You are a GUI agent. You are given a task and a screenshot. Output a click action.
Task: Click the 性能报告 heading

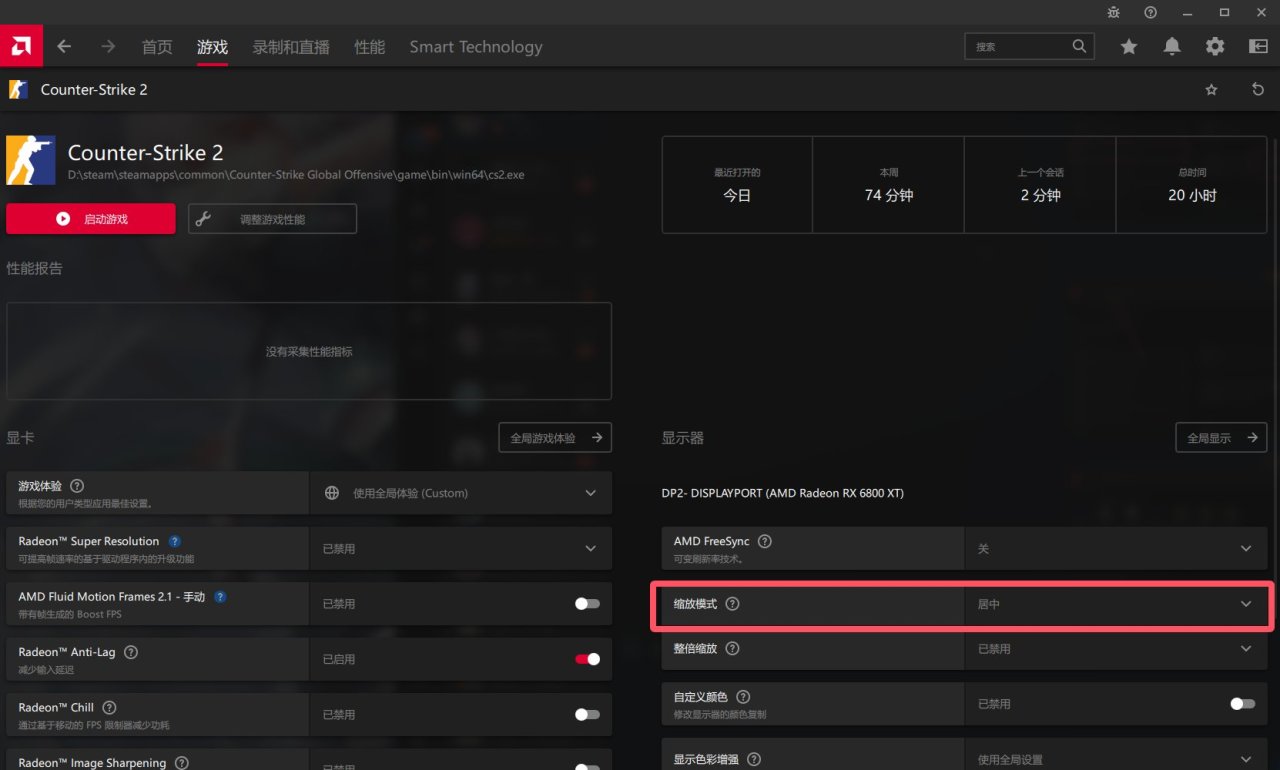(x=34, y=268)
